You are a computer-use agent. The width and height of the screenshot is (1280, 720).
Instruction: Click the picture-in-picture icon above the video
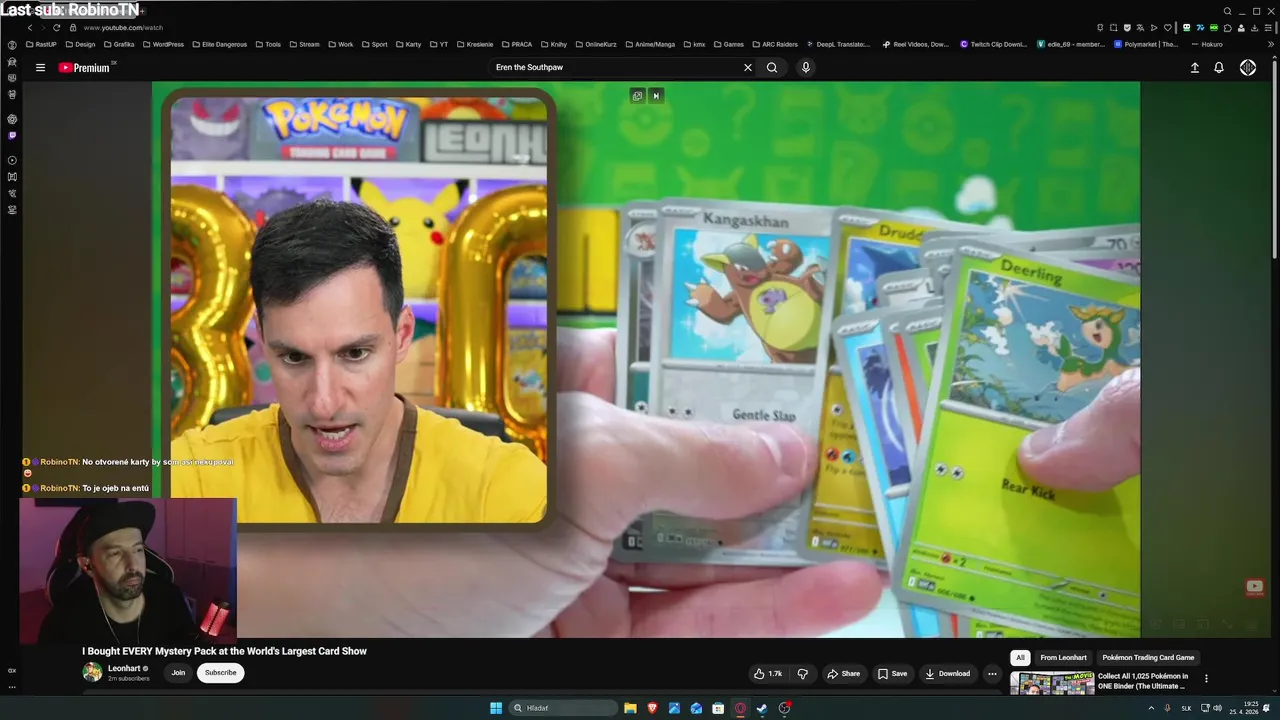coord(637,96)
